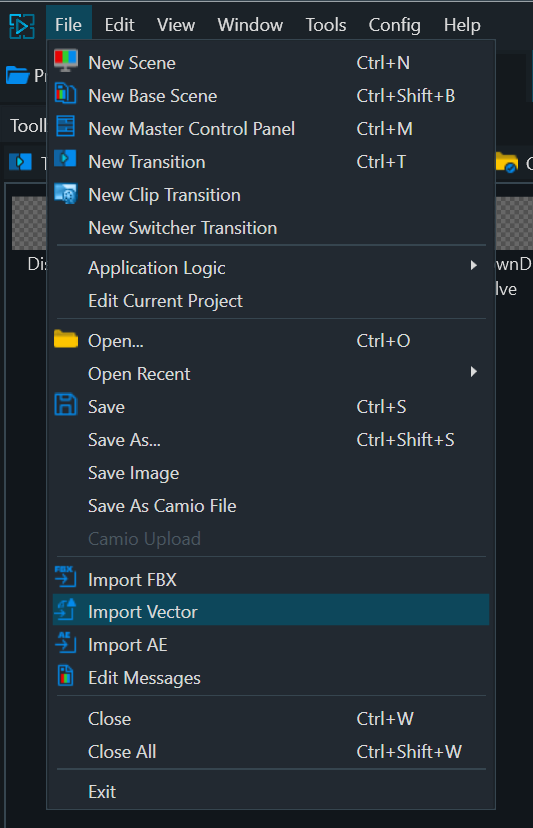Viewport: 533px width, 828px height.
Task: Click the New Clip Transition icon
Action: coord(66,193)
